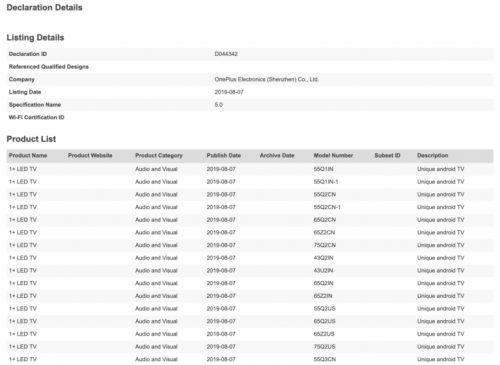This screenshot has height=365, width=500.
Task: Select model number 43U2IN
Action: [323, 270]
